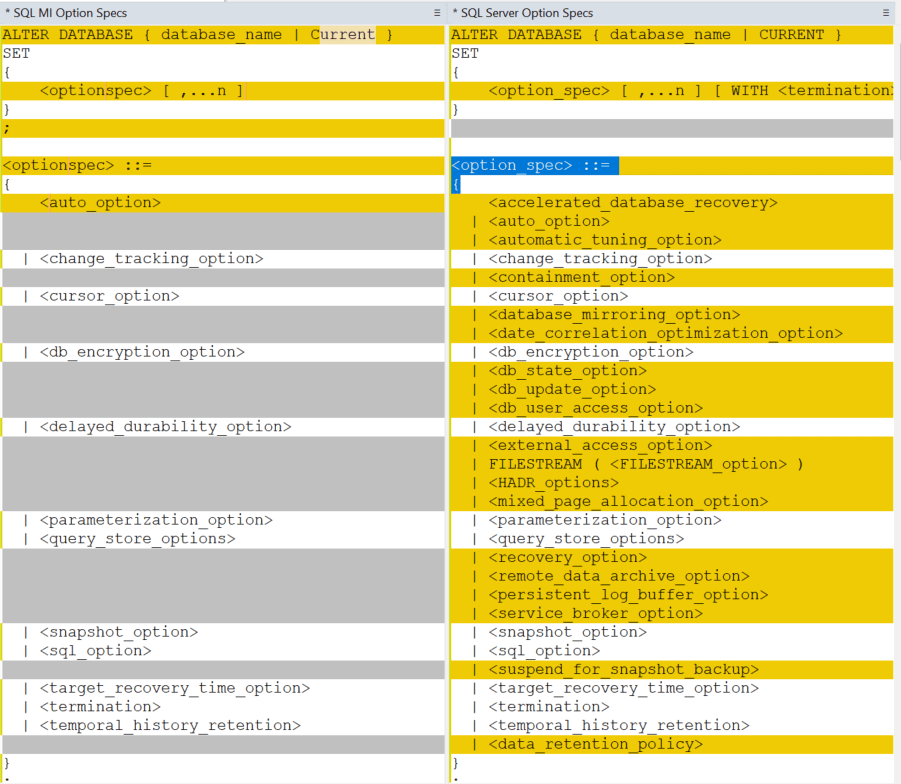Click <query_store_options> in left pane

pyautogui.click(x=138, y=539)
